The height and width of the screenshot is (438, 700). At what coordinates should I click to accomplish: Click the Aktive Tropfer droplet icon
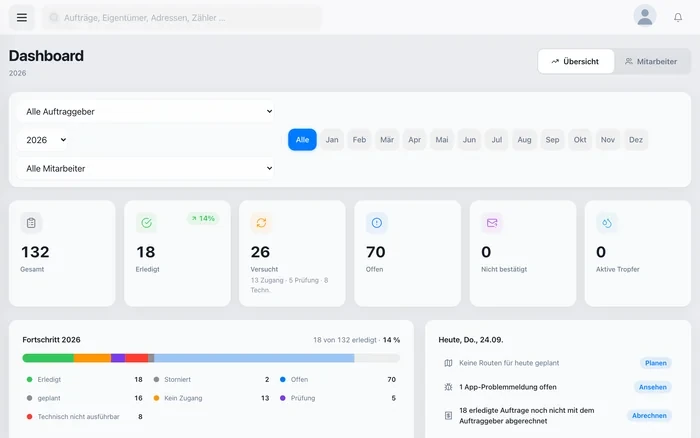click(x=607, y=223)
